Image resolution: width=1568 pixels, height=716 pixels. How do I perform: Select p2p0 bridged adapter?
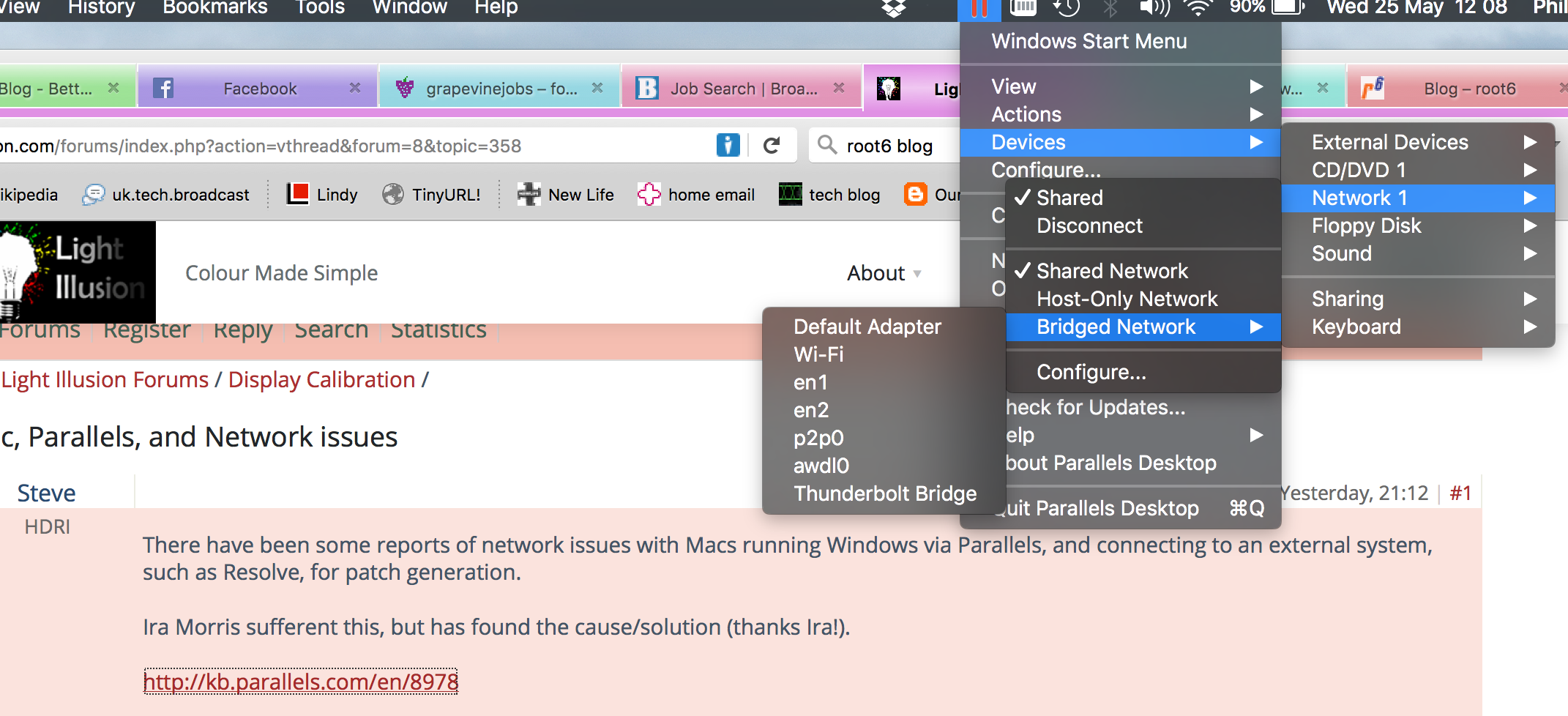(884, 438)
